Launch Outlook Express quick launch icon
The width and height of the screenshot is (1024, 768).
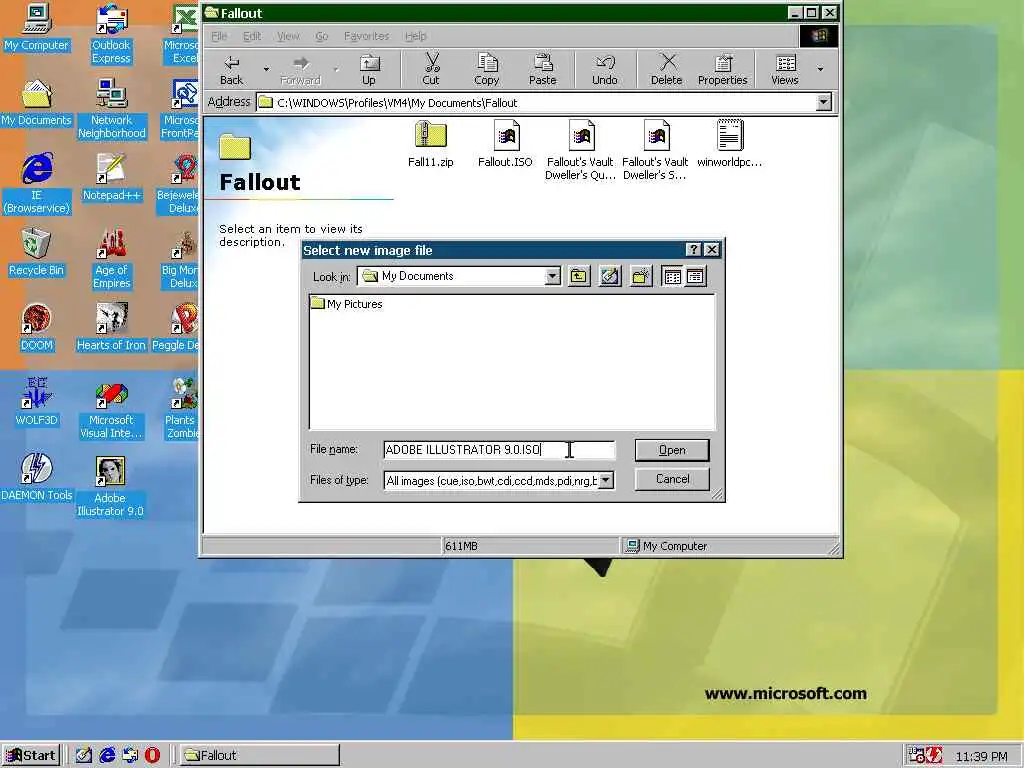[130, 756]
